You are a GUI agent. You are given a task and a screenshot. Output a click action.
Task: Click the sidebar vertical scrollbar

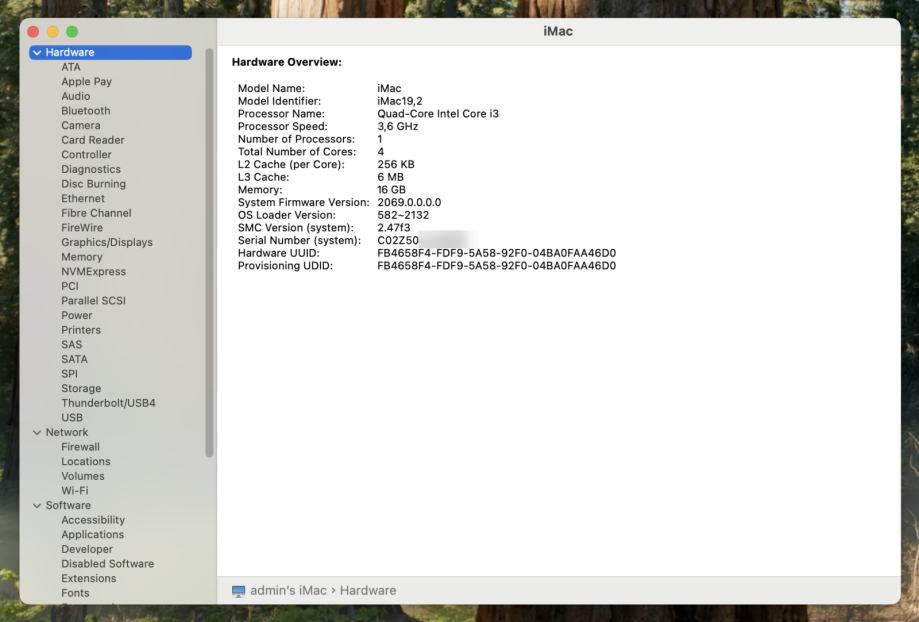(x=209, y=253)
